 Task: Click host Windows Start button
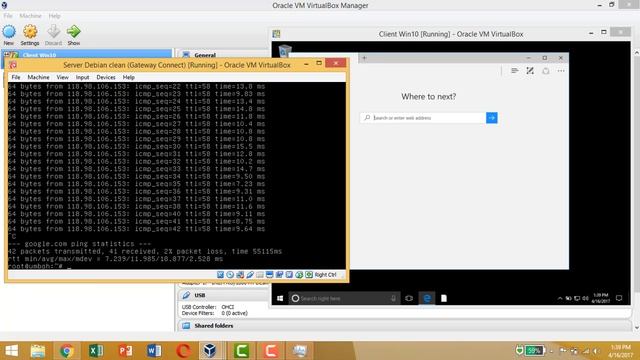coord(11,351)
